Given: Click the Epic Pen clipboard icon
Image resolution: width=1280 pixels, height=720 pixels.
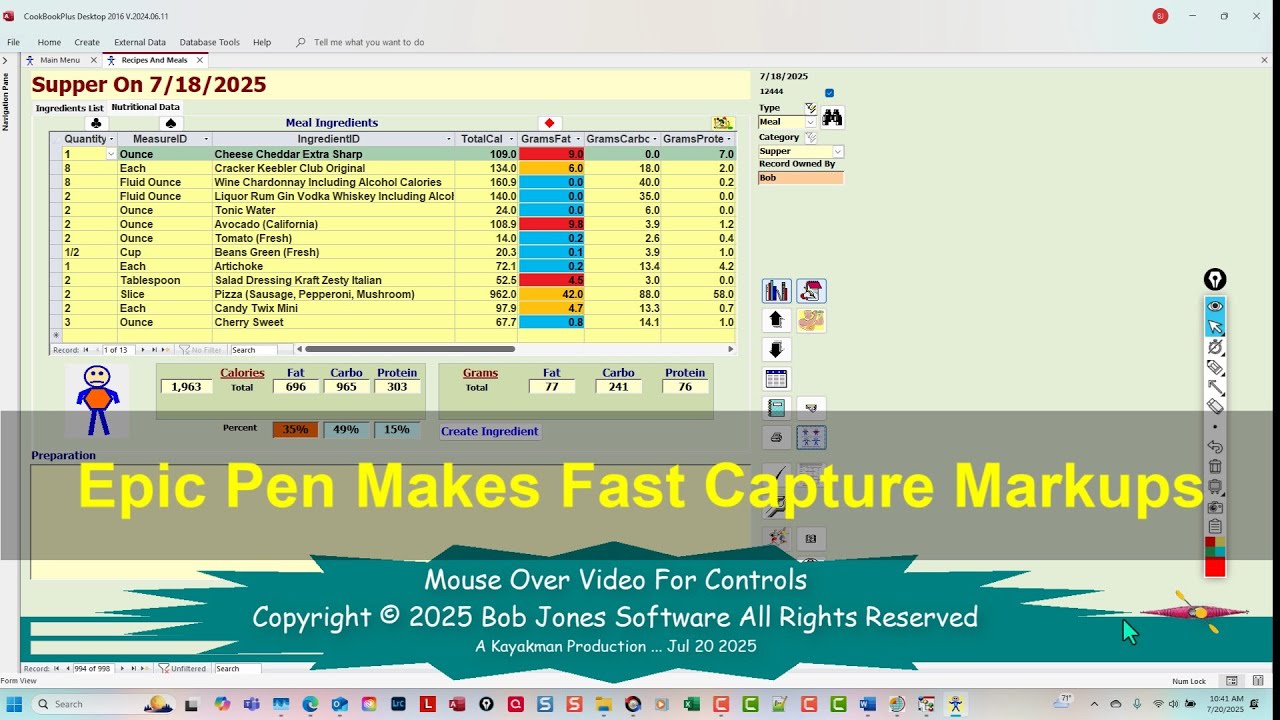Looking at the screenshot, I should [1215, 527].
